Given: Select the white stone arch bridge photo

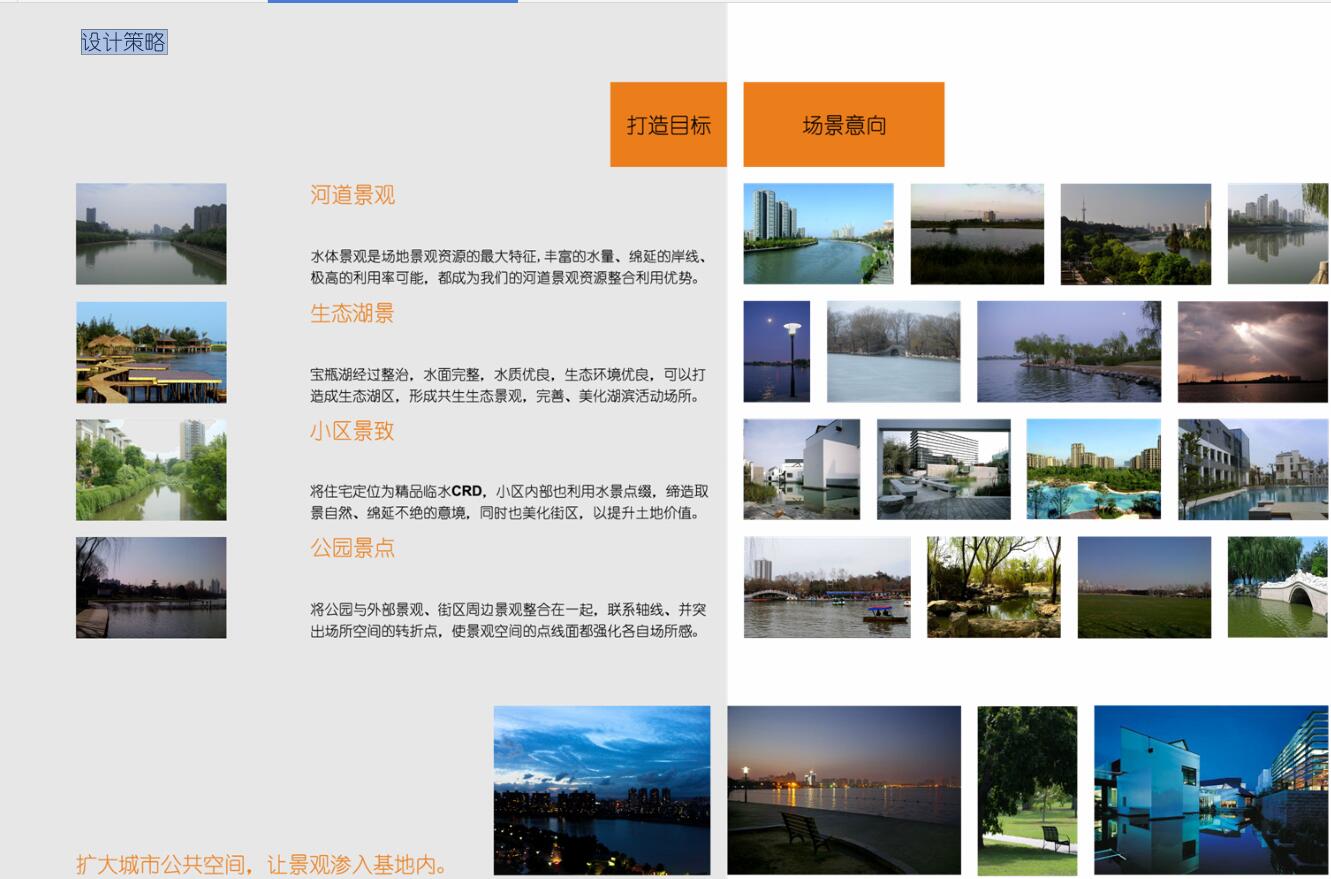Looking at the screenshot, I should pyautogui.click(x=1278, y=587).
